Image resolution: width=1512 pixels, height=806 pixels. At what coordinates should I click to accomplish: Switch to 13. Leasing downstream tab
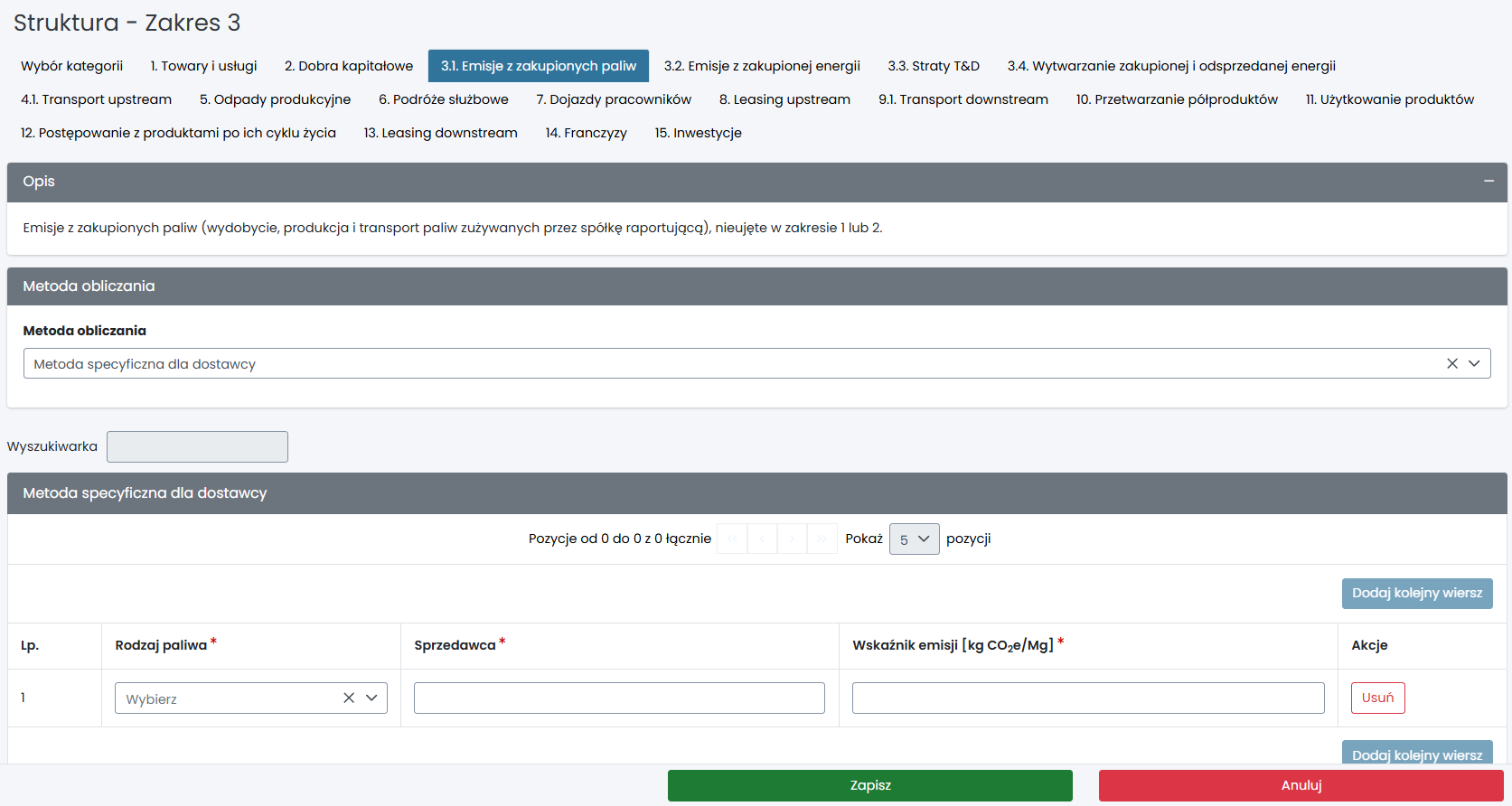pos(440,133)
